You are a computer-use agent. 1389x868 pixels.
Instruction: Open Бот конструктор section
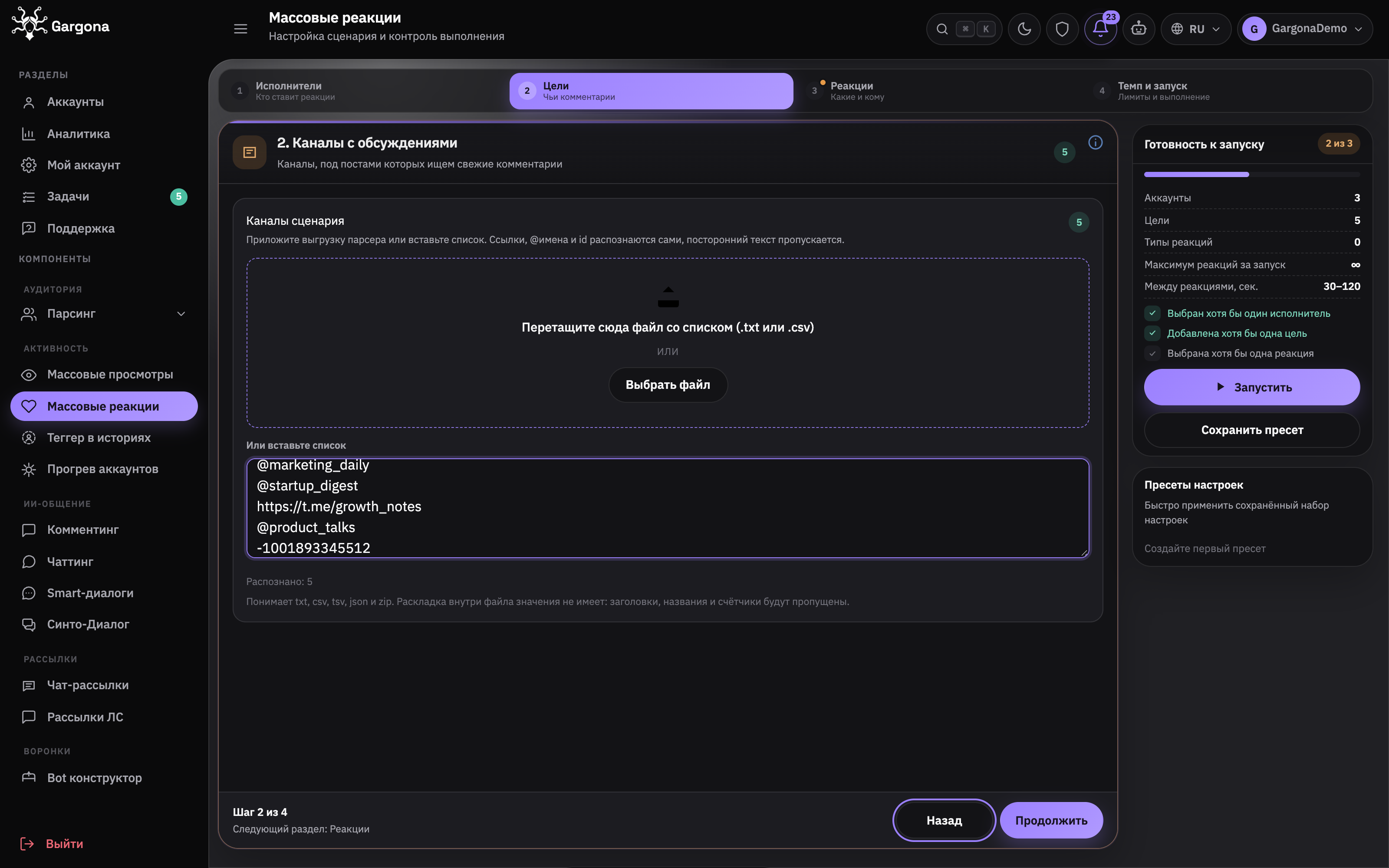point(104,778)
